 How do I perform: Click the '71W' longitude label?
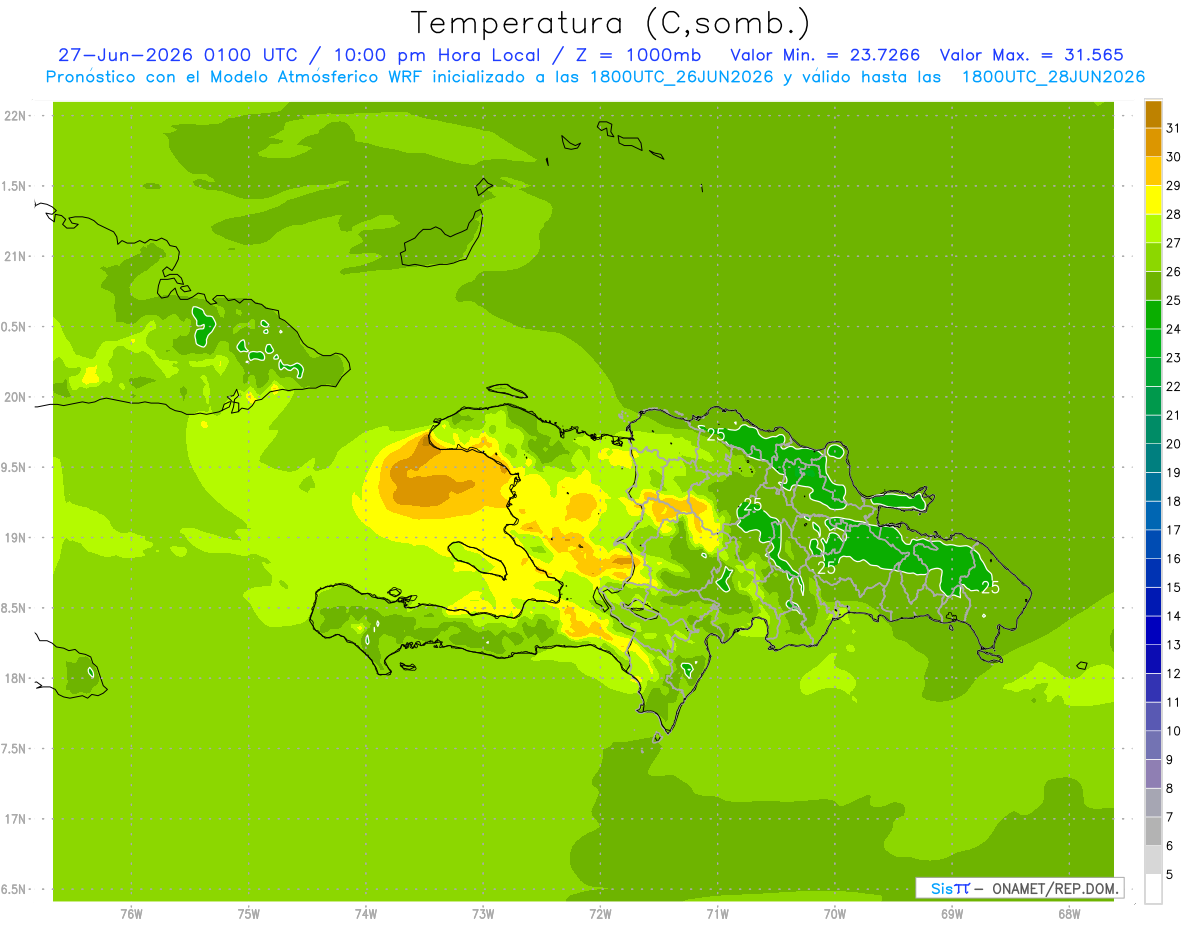pyautogui.click(x=717, y=913)
